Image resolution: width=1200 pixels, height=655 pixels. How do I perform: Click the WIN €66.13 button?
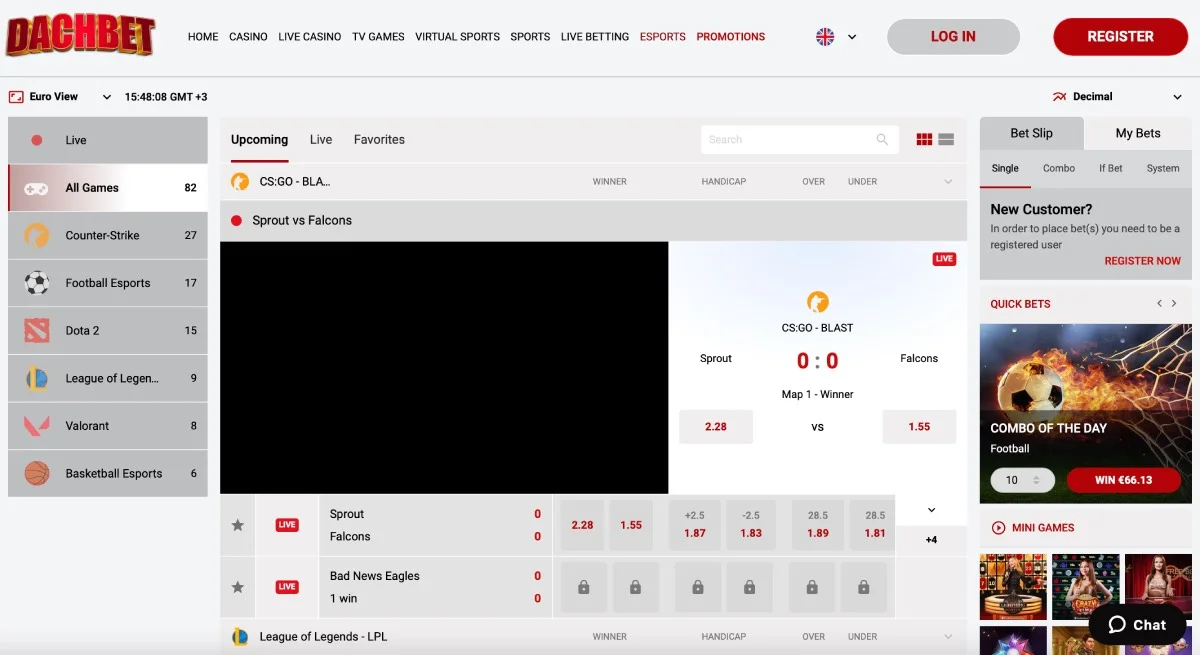(1123, 480)
